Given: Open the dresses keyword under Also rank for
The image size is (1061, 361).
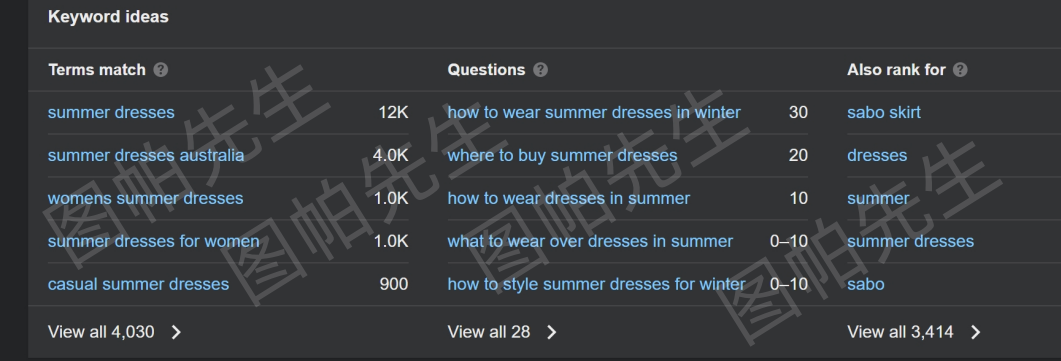Looking at the screenshot, I should (x=877, y=155).
